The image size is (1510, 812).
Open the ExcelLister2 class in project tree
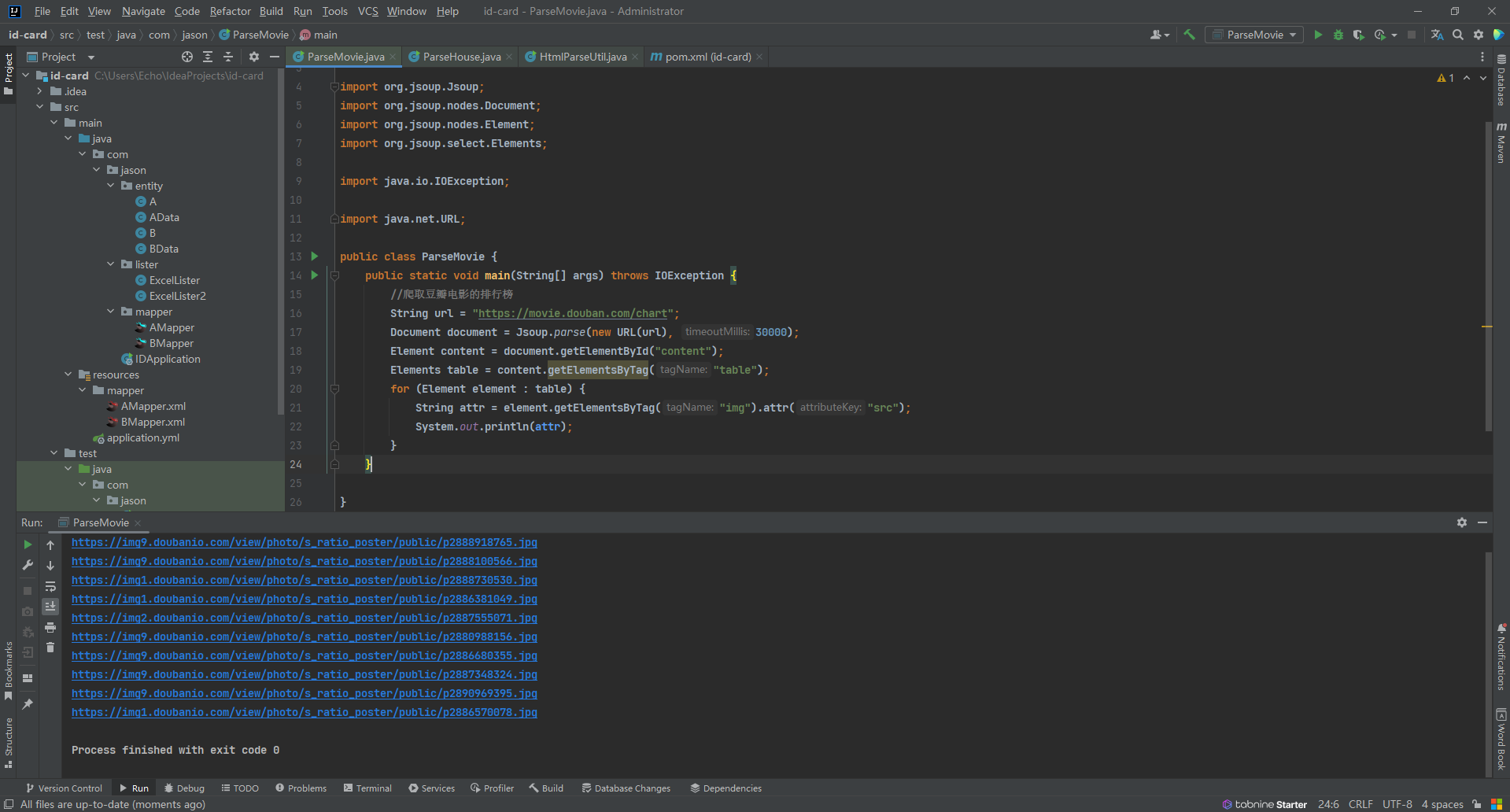[177, 296]
